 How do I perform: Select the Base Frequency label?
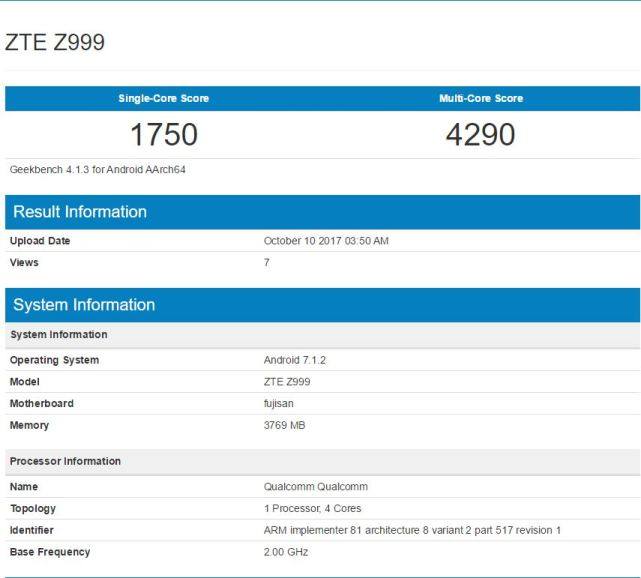point(50,552)
